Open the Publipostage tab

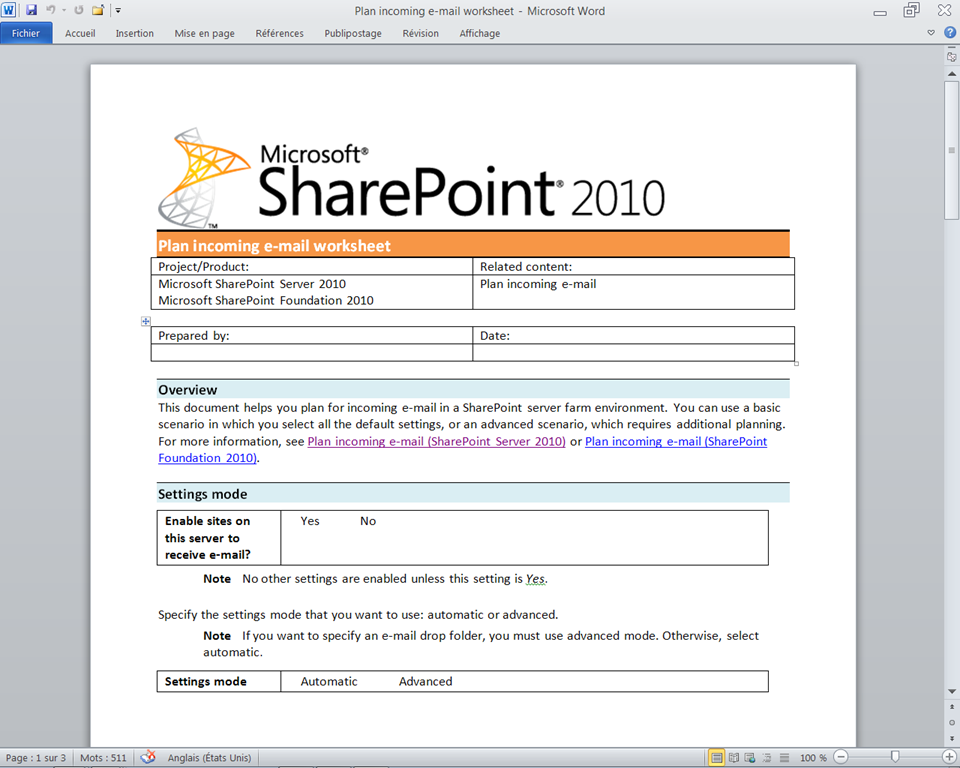point(353,33)
